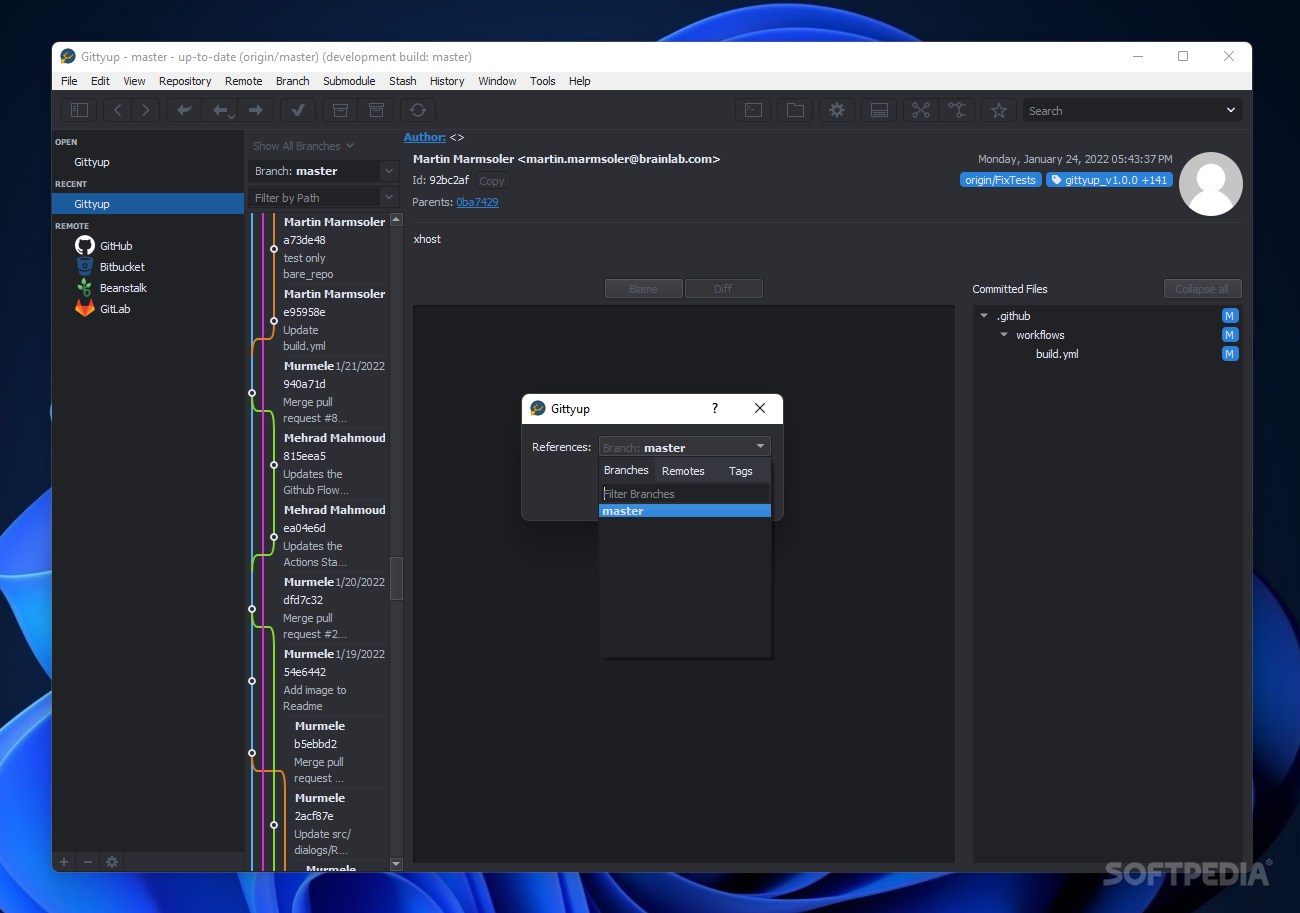Go forward with the right chevron button
Viewport: 1300px width, 913px height.
pyautogui.click(x=146, y=110)
